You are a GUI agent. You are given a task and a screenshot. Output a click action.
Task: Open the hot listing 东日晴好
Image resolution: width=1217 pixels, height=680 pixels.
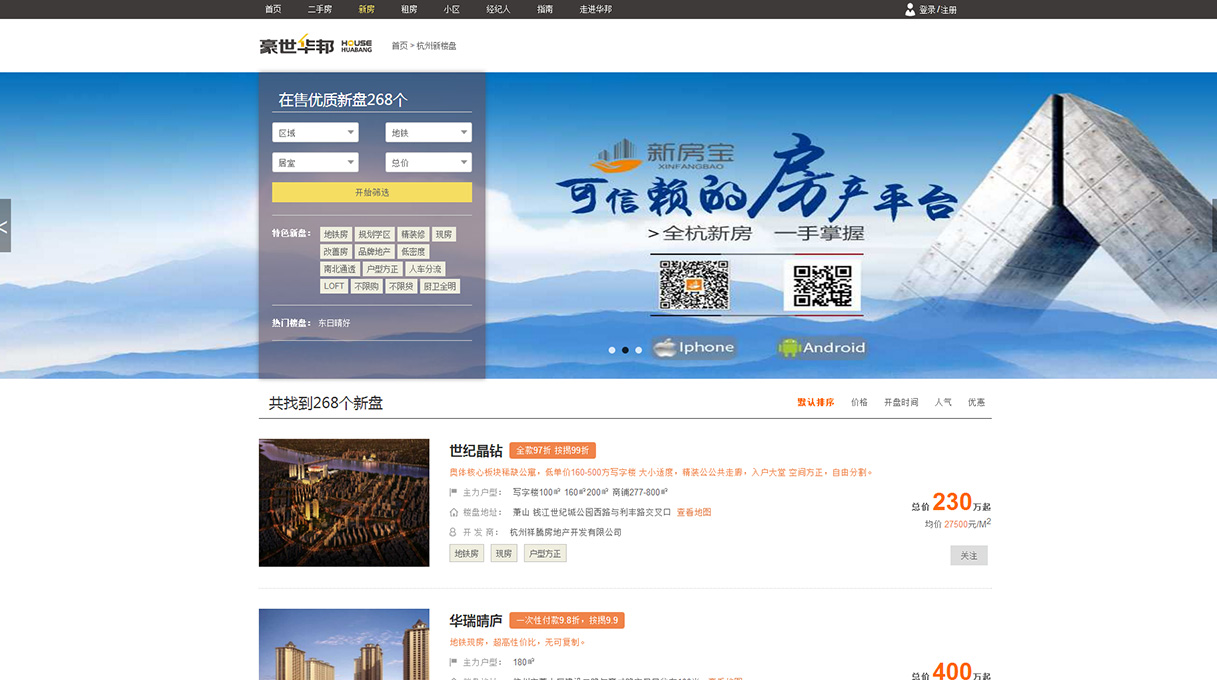pos(334,323)
